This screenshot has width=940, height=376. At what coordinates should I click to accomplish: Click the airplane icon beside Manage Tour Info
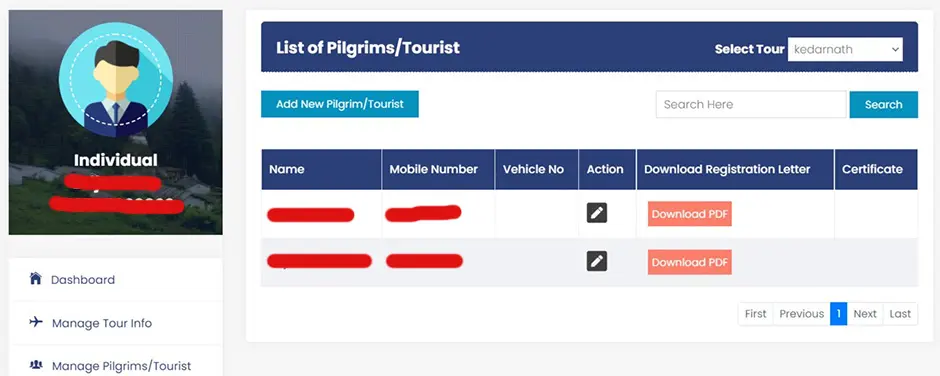[x=36, y=322]
